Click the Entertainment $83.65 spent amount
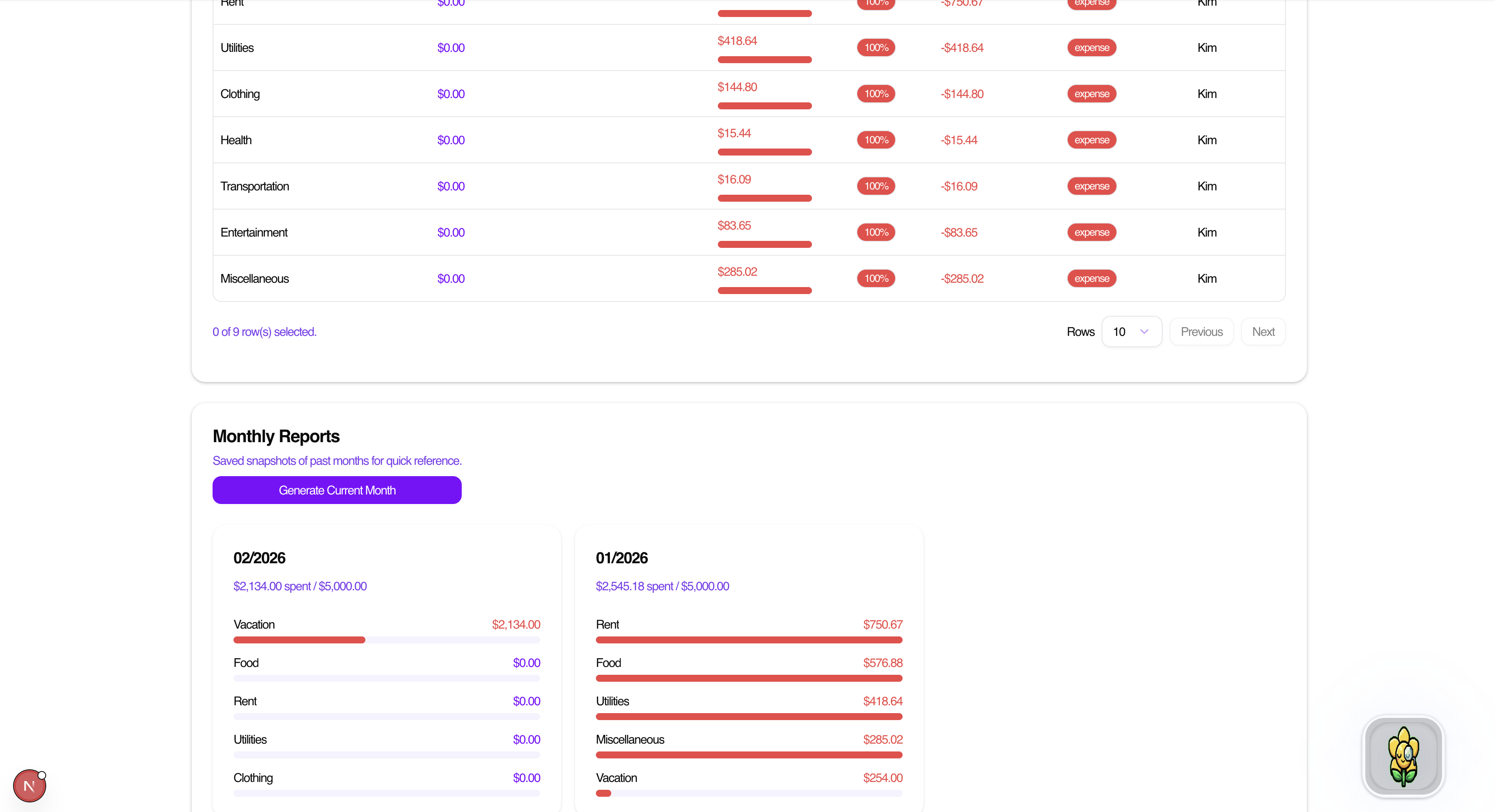 (x=734, y=225)
